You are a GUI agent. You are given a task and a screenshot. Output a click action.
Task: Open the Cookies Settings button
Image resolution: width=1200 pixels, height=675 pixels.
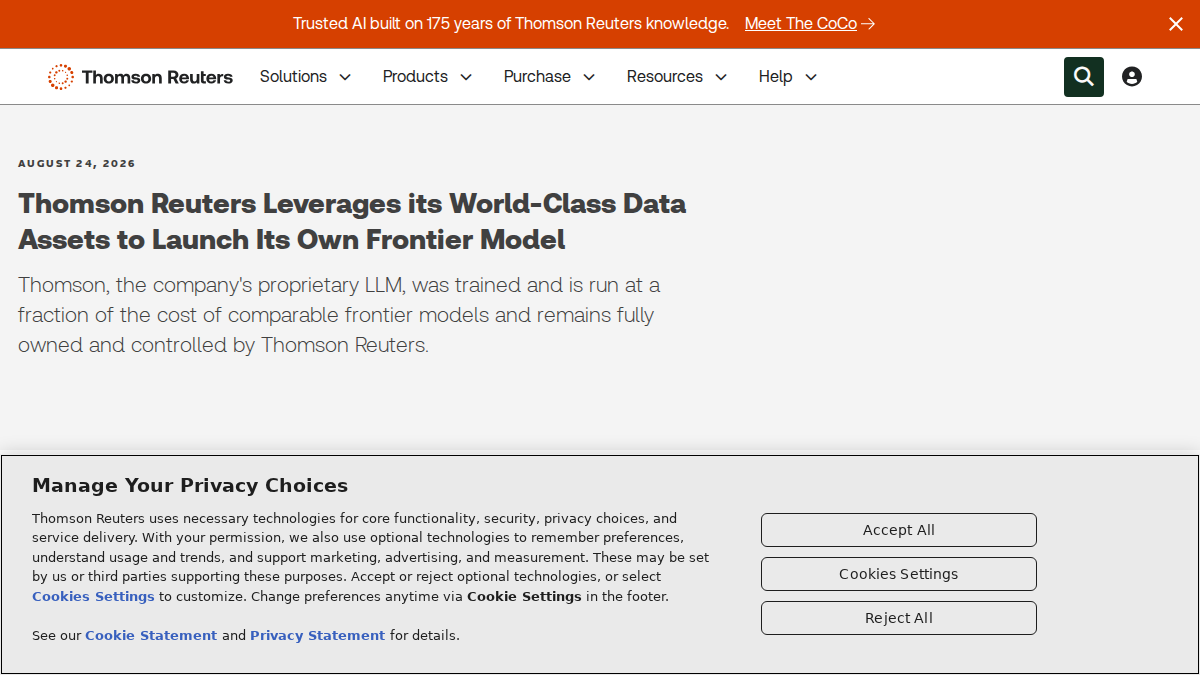click(899, 574)
